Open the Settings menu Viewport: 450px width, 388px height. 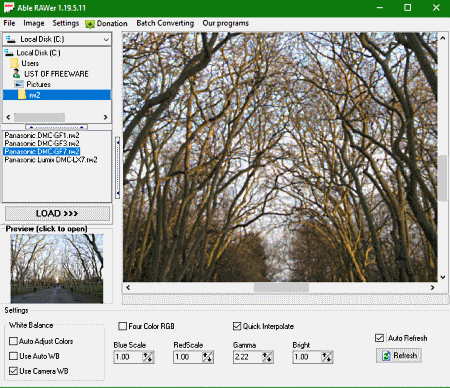pos(66,23)
